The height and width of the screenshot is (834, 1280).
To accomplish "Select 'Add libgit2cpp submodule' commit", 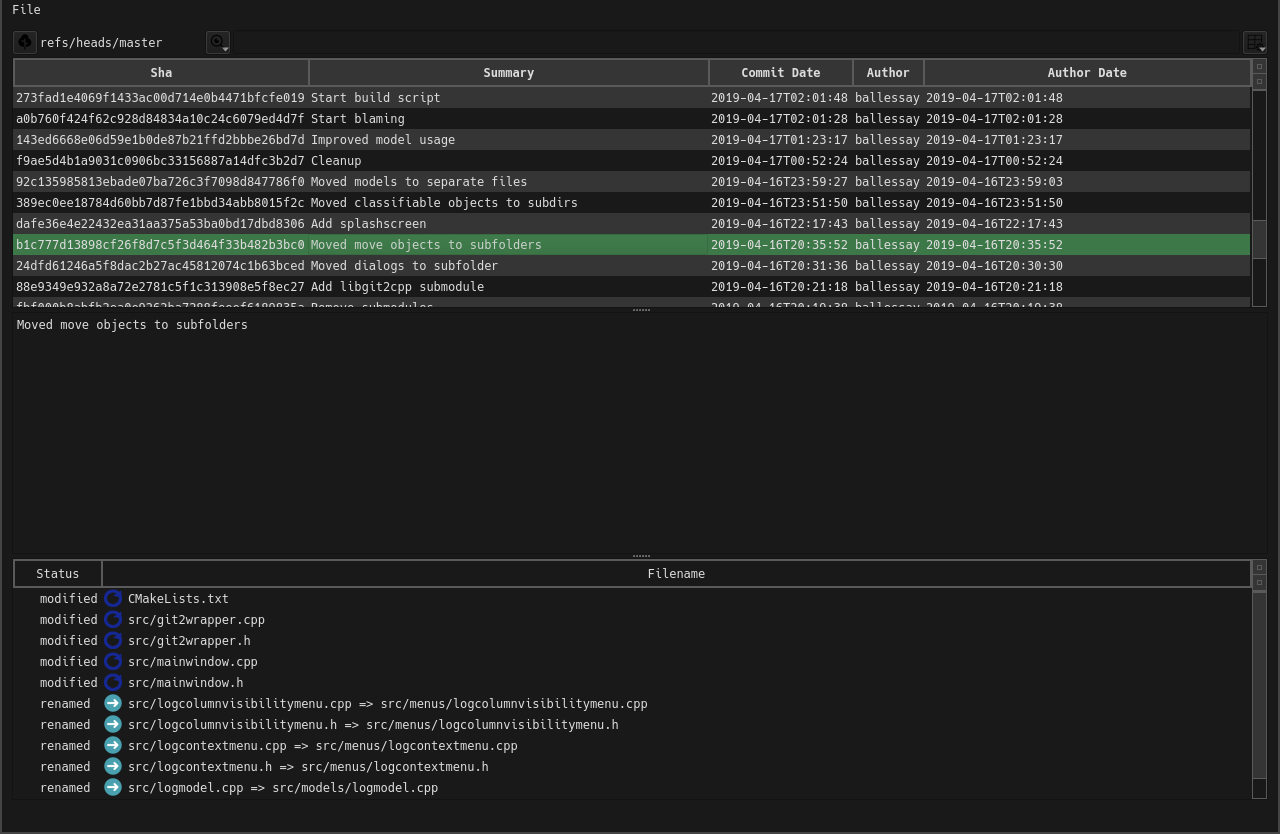I will tap(632, 287).
